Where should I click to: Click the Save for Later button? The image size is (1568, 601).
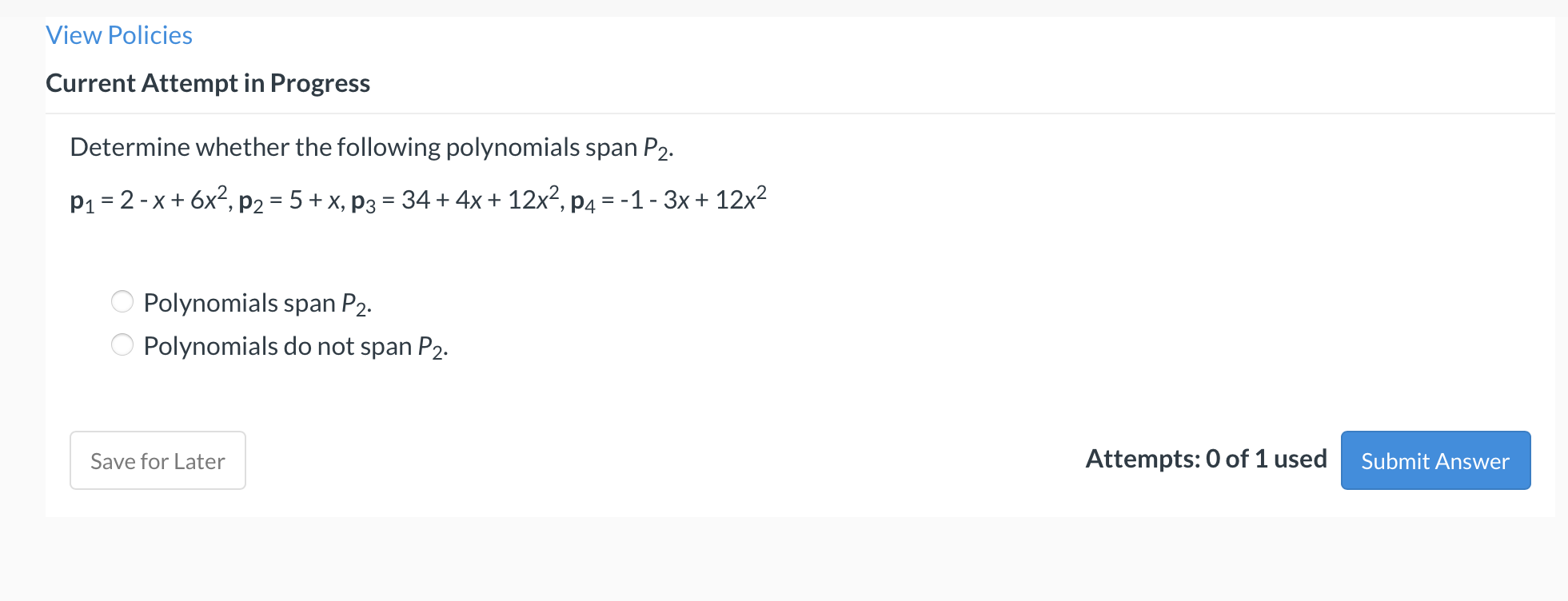157,460
